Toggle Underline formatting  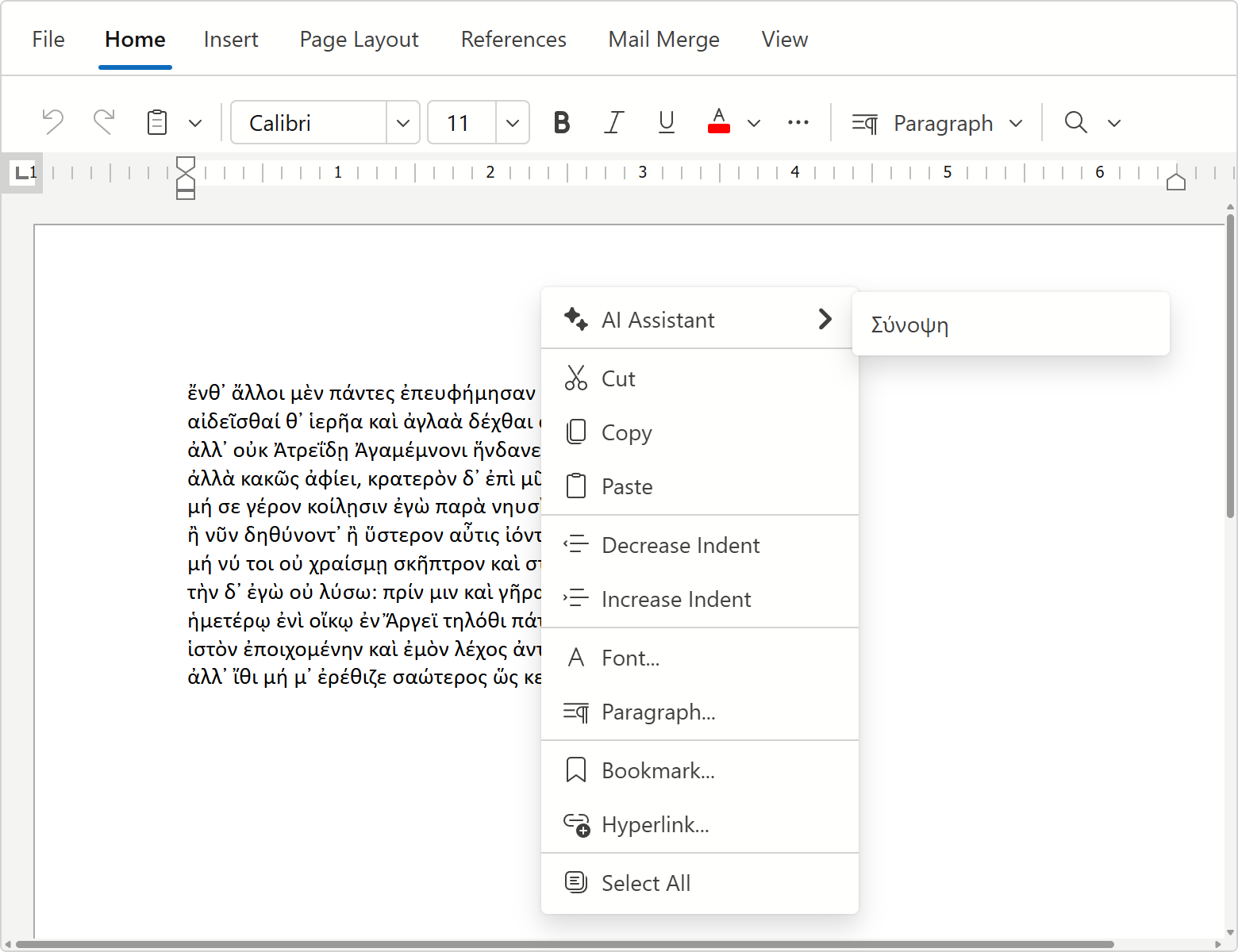click(666, 122)
